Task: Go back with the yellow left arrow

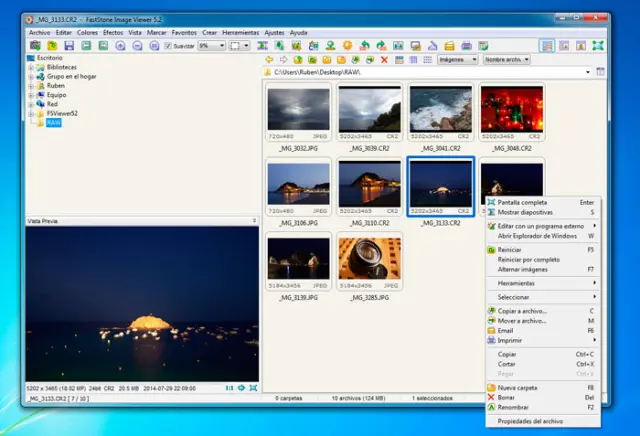Action: (270, 60)
